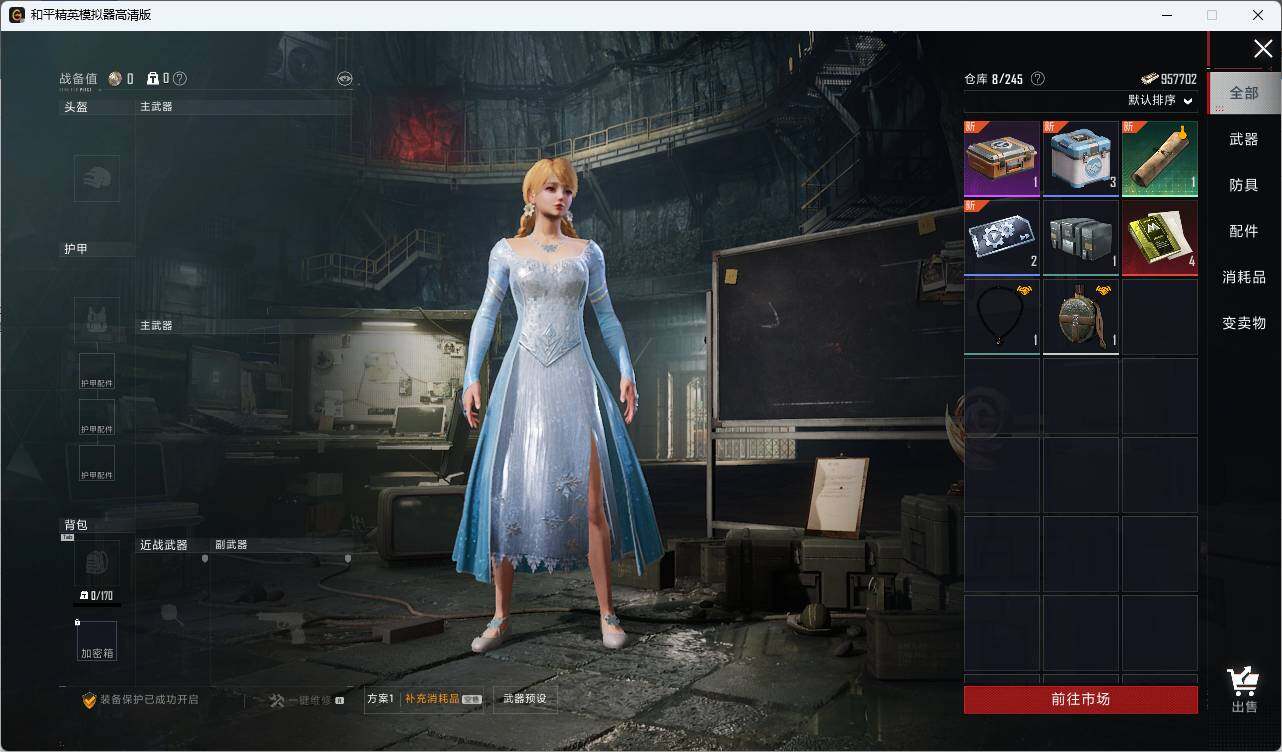Viewport: 1282px width, 752px height.
Task: Go to market via 前往市场 button
Action: (x=1081, y=699)
